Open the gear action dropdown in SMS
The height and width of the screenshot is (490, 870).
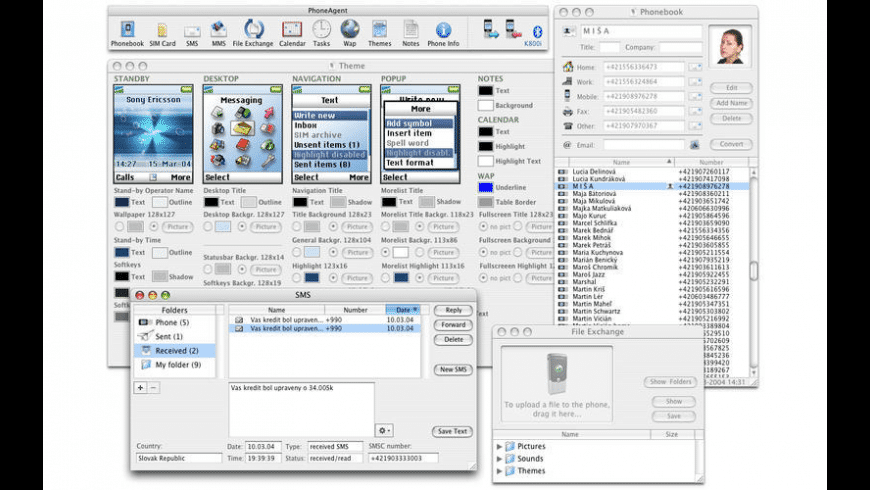386,430
